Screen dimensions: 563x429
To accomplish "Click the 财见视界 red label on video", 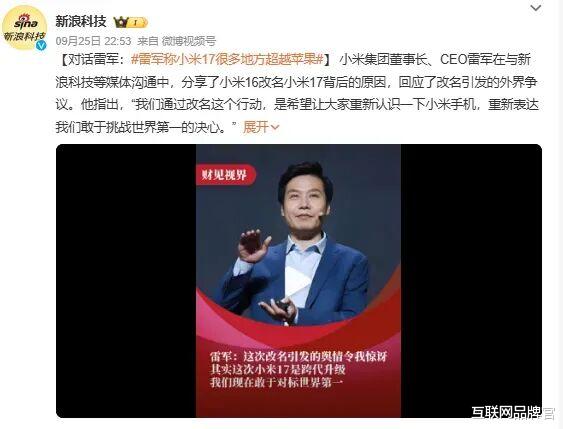I will click(x=225, y=175).
